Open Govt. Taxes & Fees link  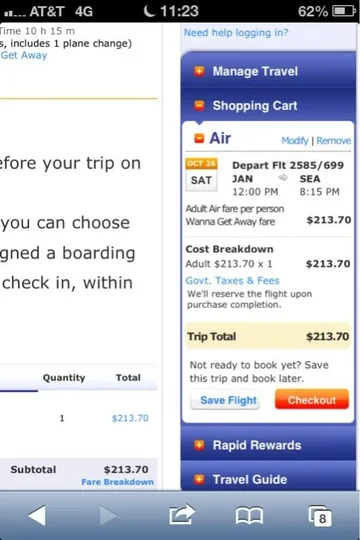pos(233,280)
